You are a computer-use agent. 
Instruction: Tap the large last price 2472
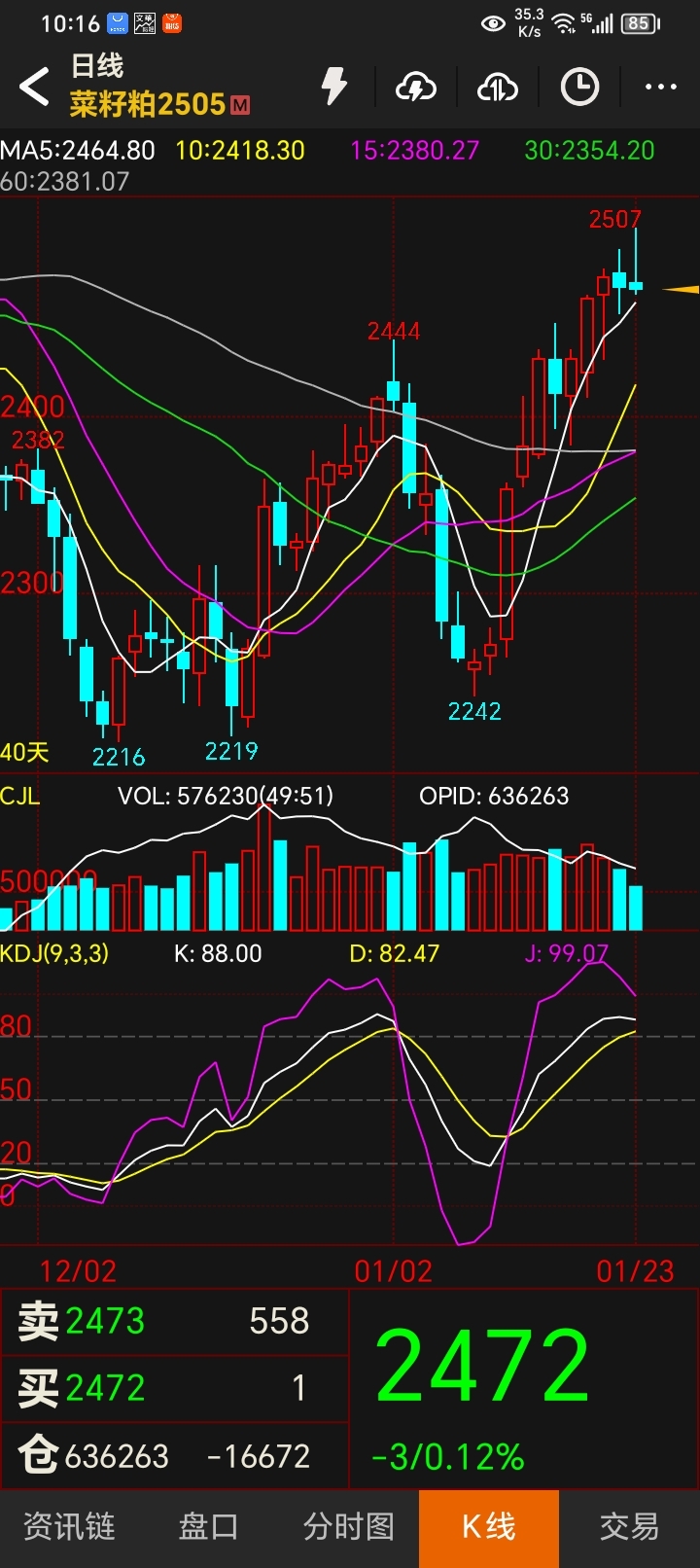point(482,1366)
